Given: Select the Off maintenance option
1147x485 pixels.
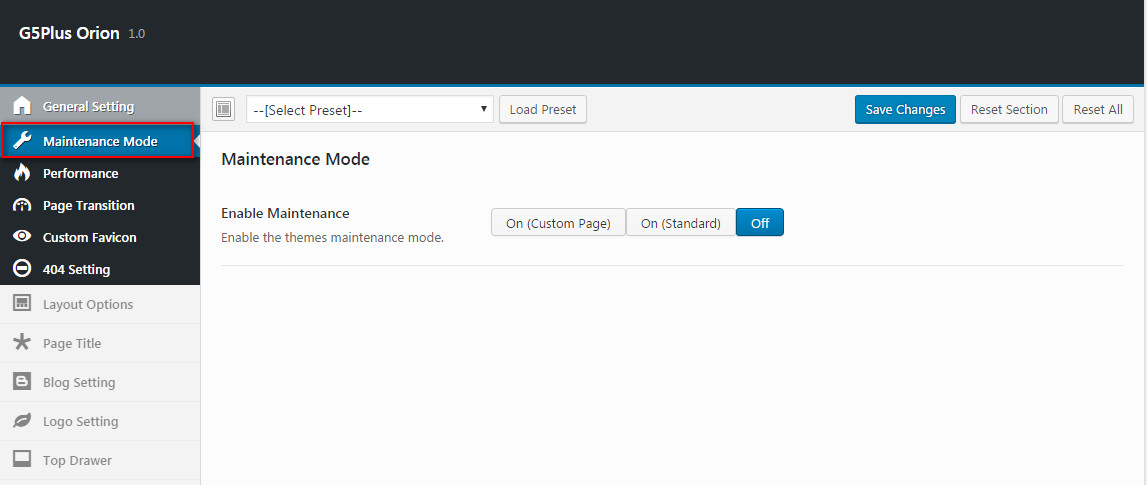Looking at the screenshot, I should coord(760,223).
